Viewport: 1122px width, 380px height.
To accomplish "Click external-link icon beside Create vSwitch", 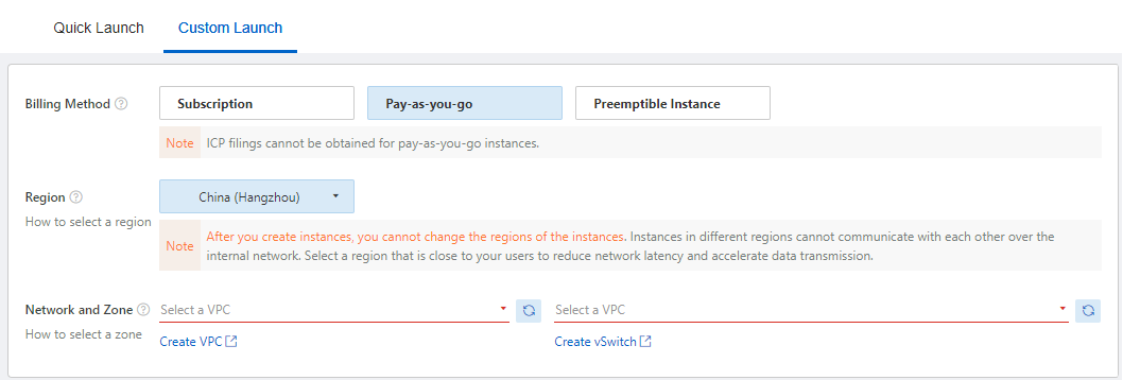I will (x=645, y=341).
